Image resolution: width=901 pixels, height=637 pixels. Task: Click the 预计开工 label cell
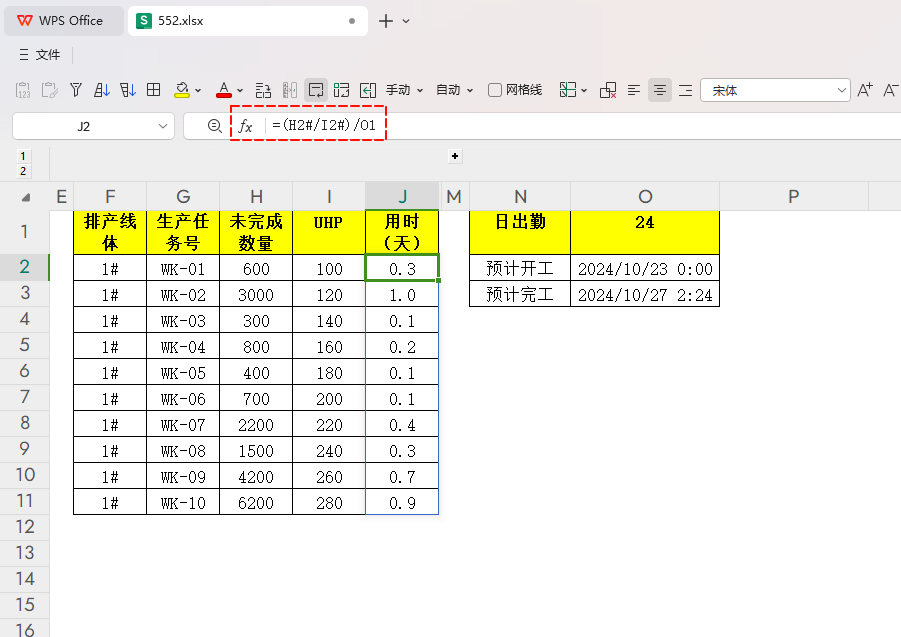[x=520, y=268]
